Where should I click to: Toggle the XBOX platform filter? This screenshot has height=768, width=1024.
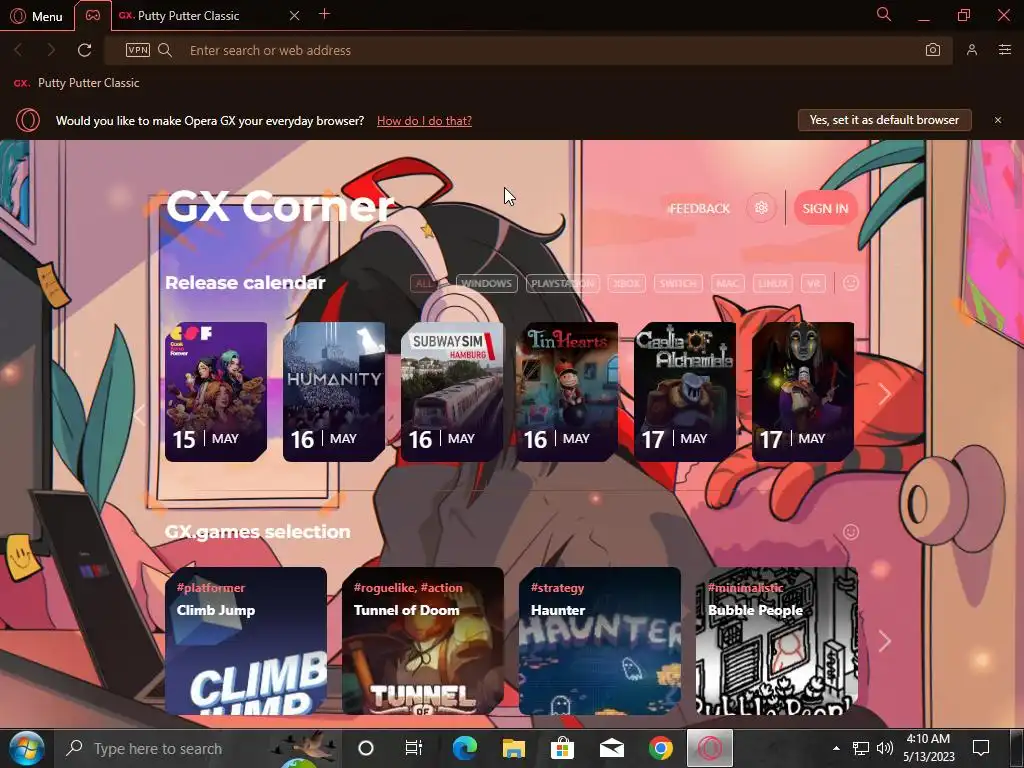pyautogui.click(x=626, y=283)
